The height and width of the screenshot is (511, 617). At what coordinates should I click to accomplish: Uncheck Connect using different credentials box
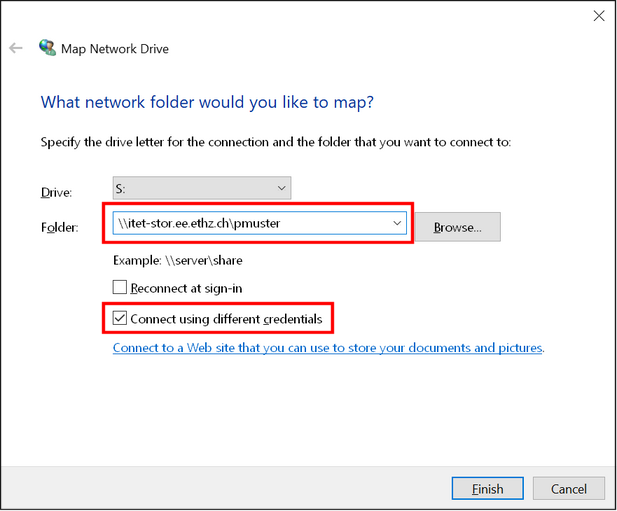pyautogui.click(x=120, y=318)
